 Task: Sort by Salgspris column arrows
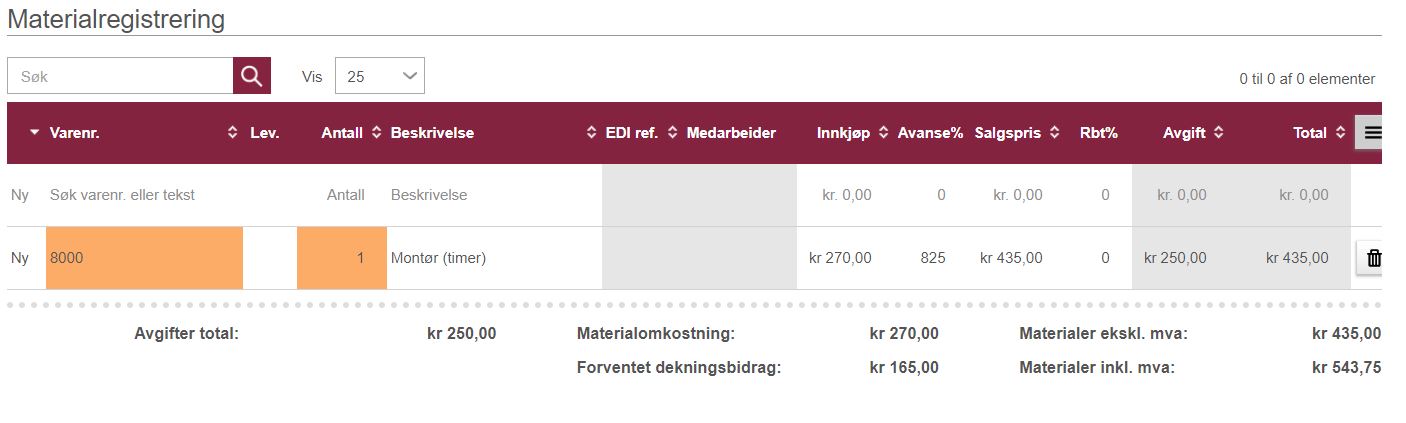coord(1055,133)
